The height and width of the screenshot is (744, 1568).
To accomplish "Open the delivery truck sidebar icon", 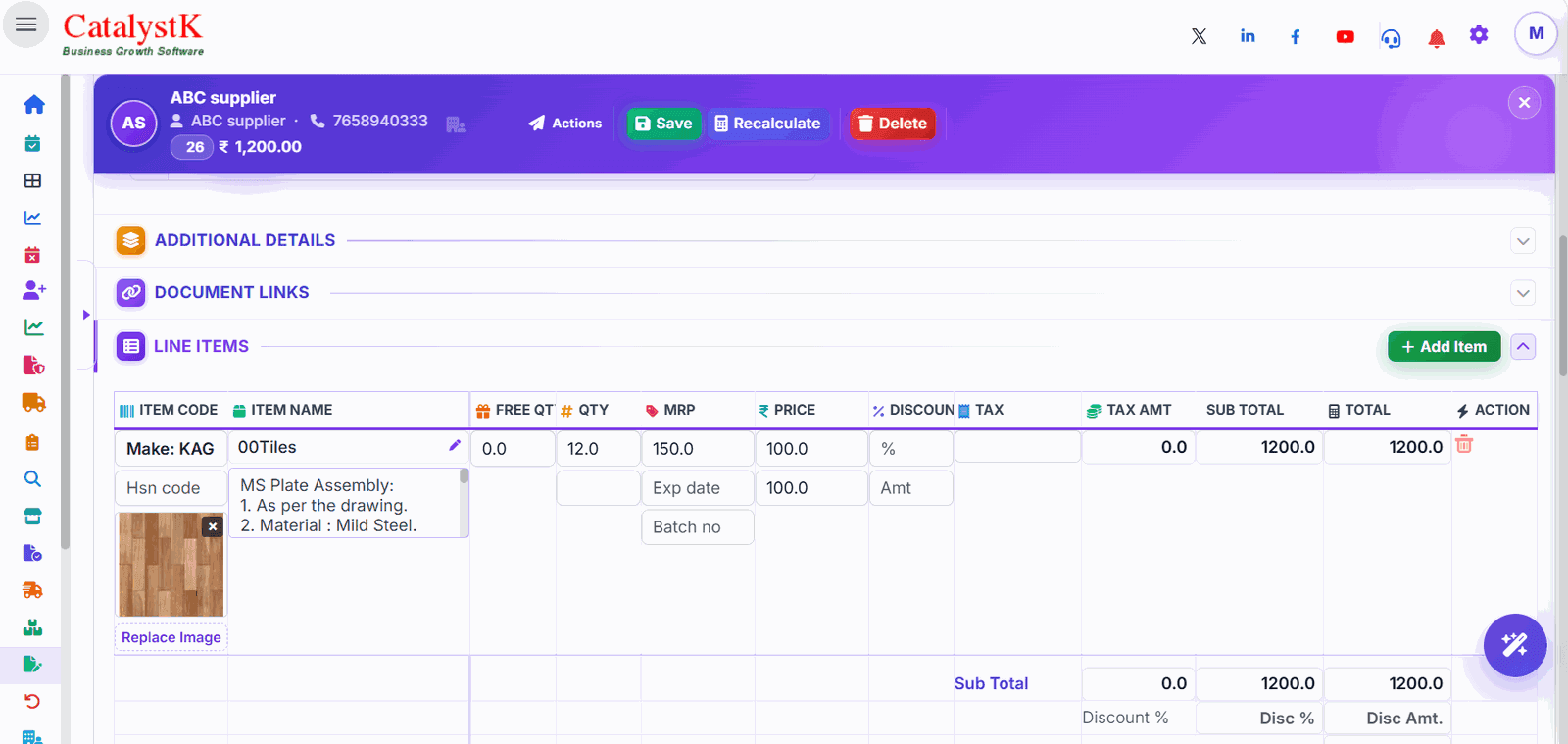I will [x=33, y=402].
